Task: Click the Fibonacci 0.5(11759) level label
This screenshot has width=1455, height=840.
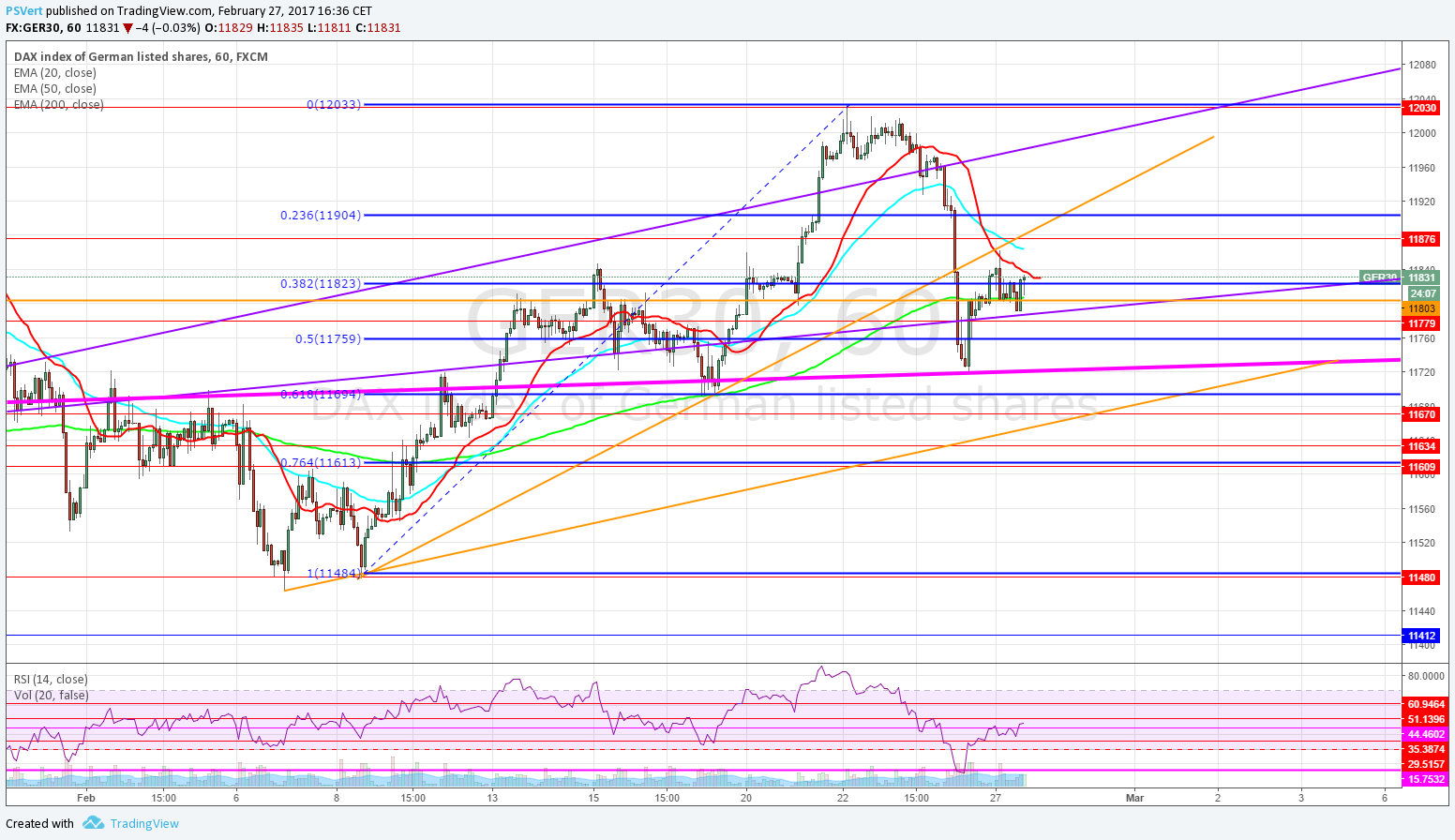Action: [x=328, y=338]
